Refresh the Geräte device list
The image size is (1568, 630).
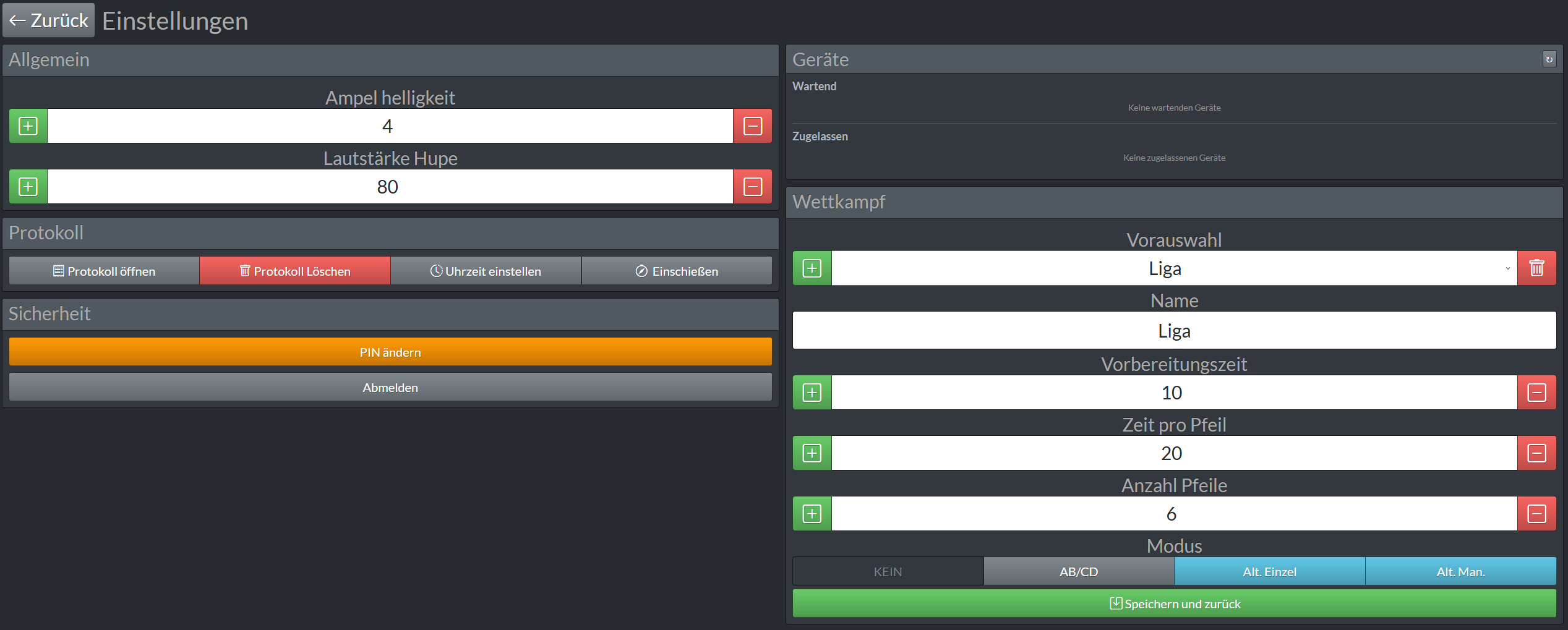(1549, 59)
